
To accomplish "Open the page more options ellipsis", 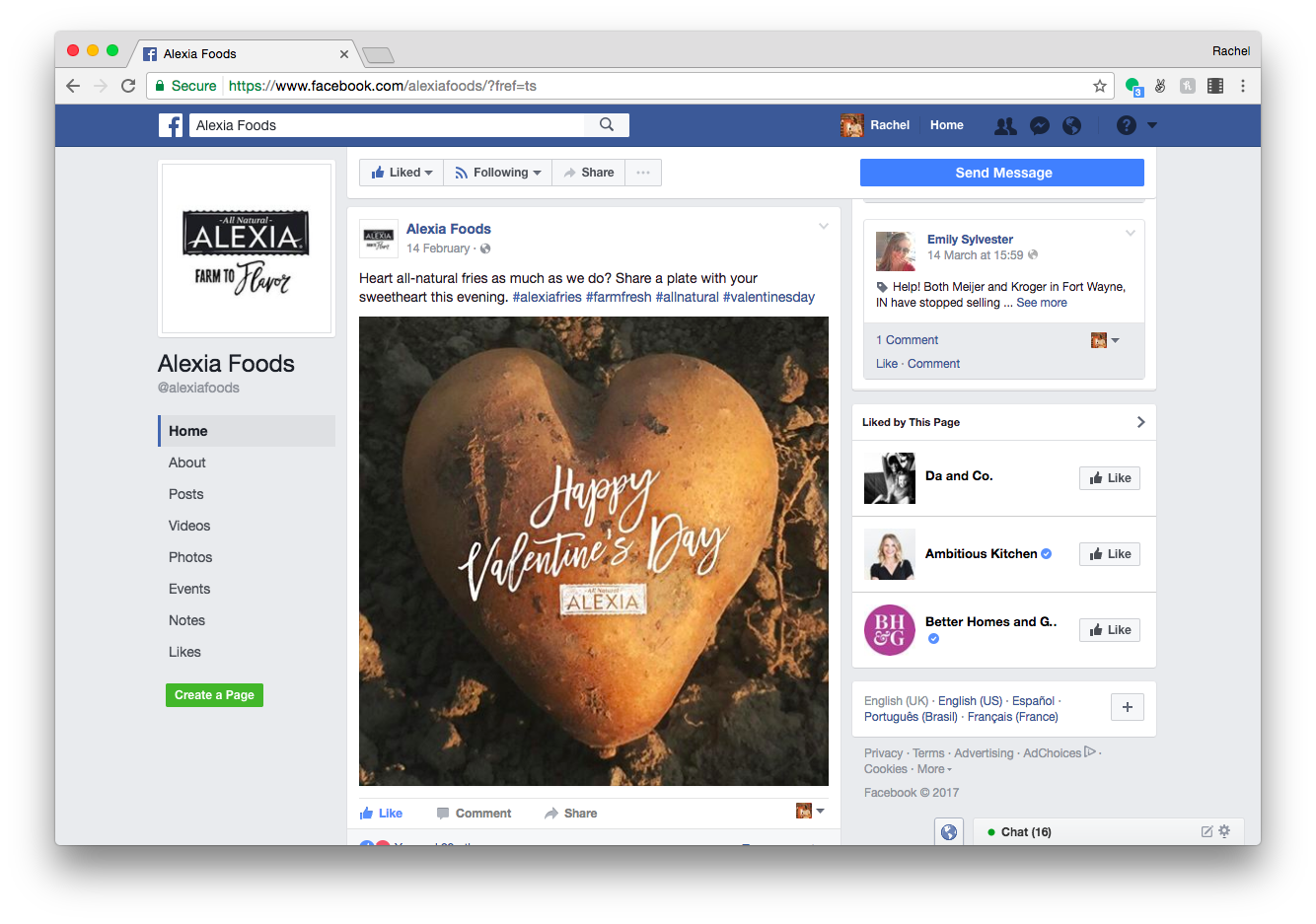I will tap(643, 173).
